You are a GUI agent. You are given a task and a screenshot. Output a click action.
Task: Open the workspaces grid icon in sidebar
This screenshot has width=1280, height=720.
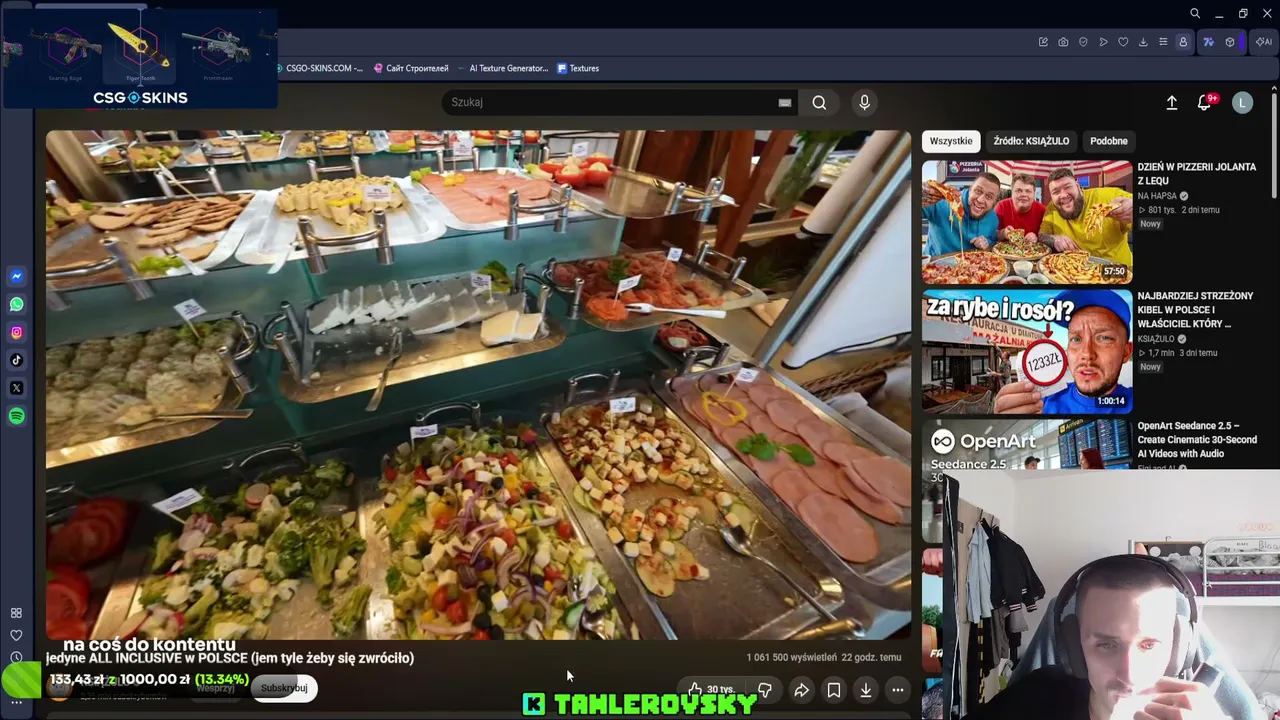point(16,613)
